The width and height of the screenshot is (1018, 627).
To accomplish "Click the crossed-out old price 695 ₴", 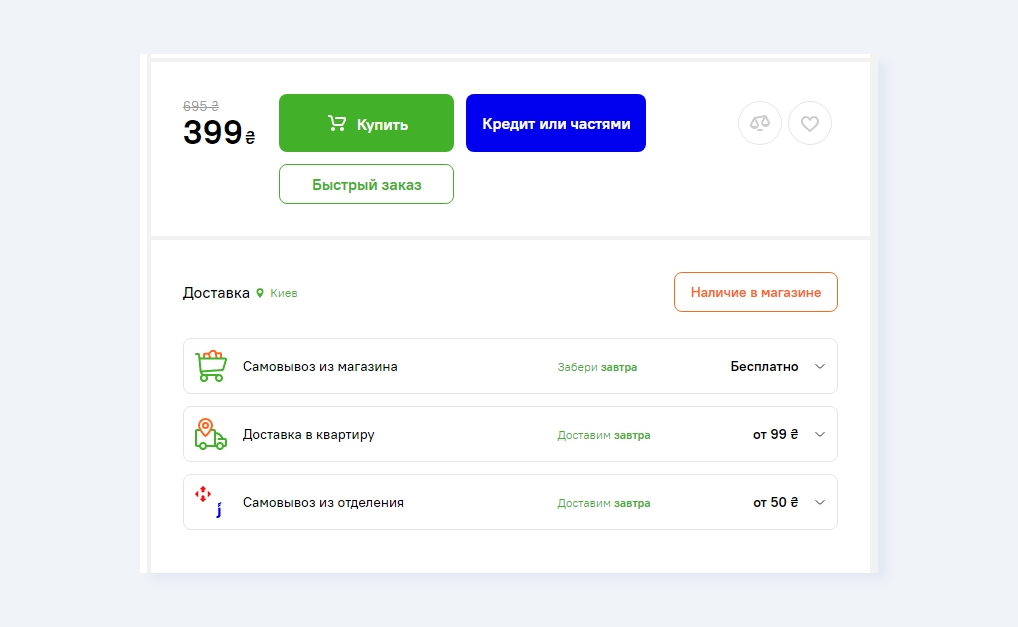I will click(201, 106).
